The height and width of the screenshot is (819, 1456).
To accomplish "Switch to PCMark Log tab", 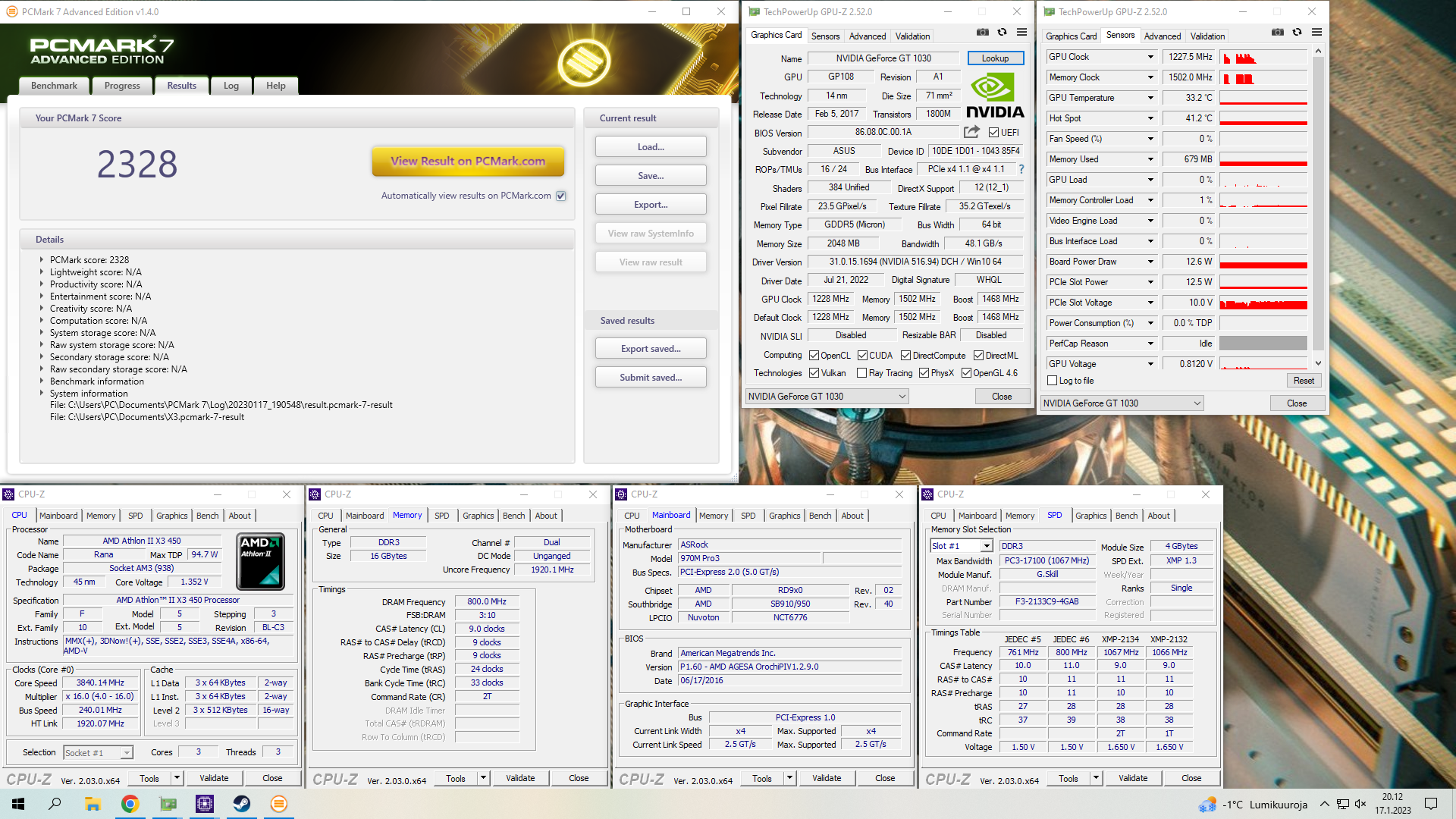I will click(231, 86).
